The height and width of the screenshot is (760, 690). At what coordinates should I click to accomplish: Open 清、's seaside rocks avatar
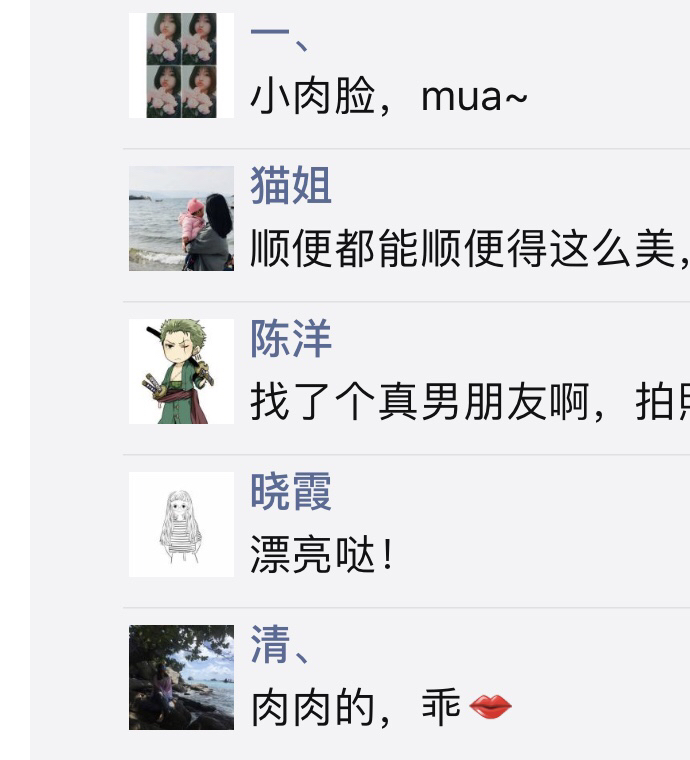(181, 677)
